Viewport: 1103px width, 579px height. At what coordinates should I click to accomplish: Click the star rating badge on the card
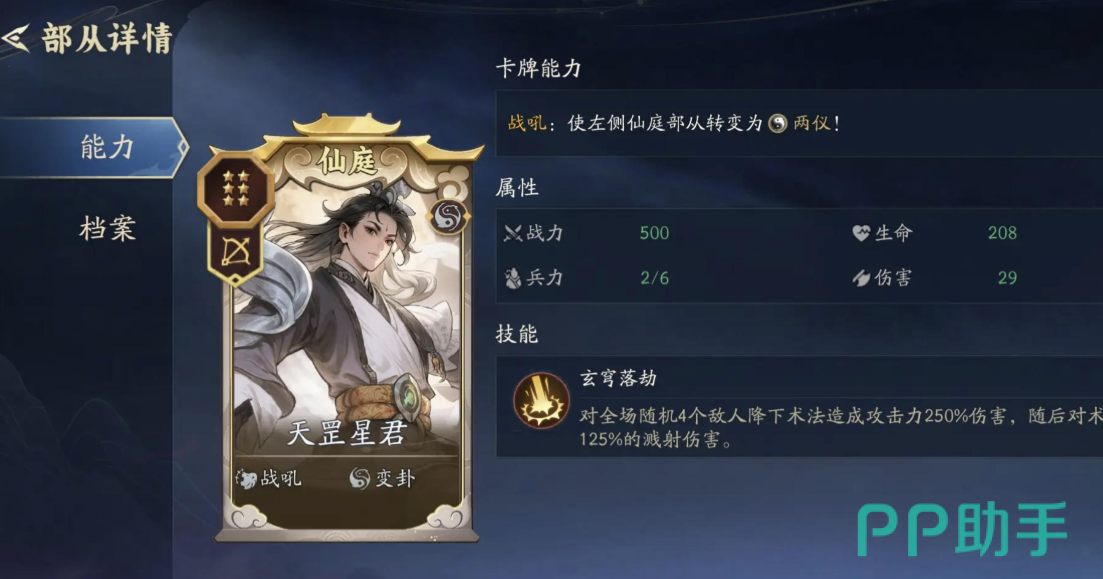click(x=236, y=188)
